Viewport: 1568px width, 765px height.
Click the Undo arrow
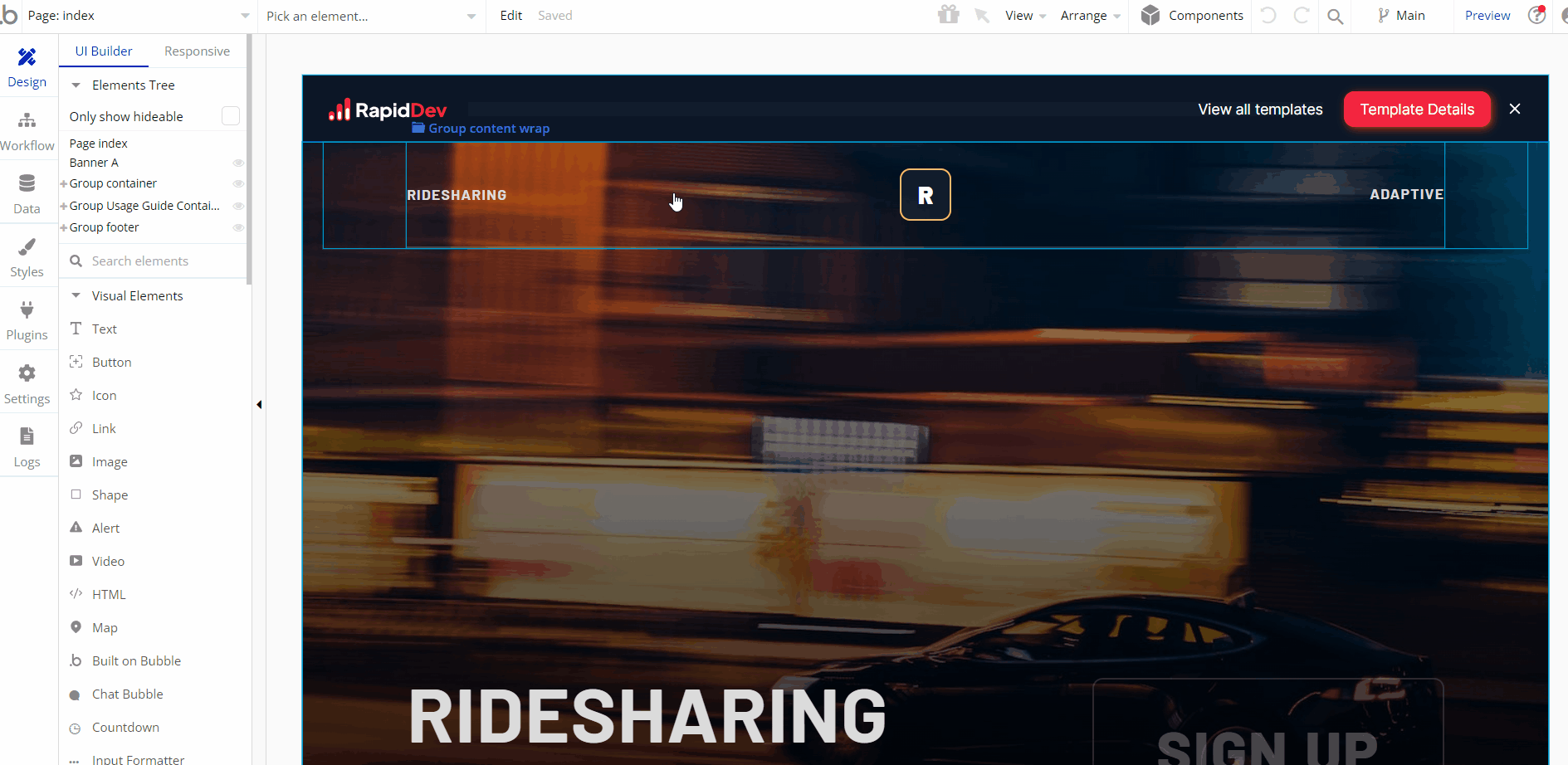click(x=1268, y=15)
